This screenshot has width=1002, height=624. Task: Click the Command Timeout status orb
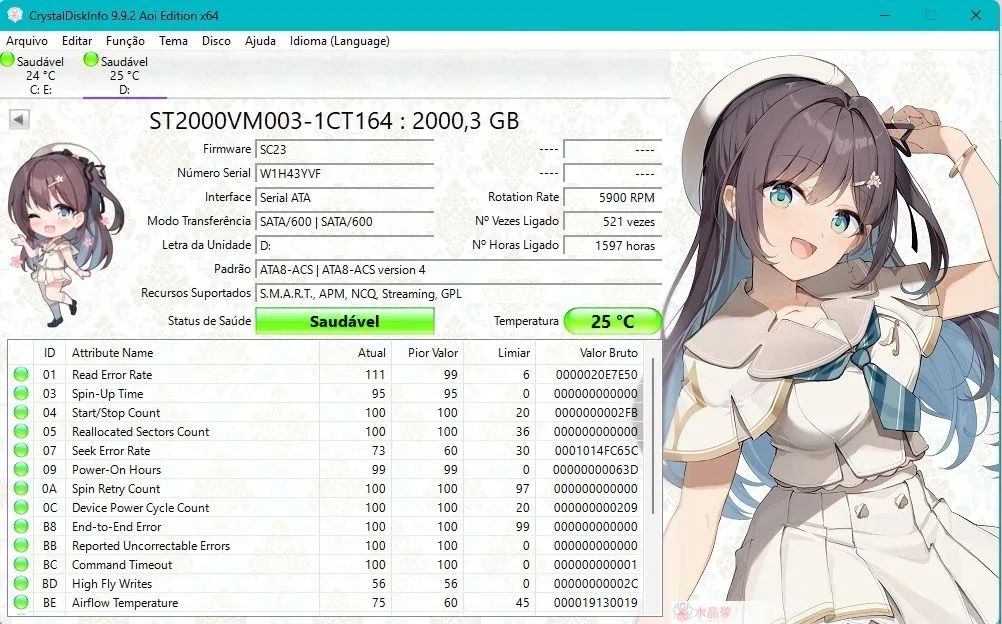[21, 565]
